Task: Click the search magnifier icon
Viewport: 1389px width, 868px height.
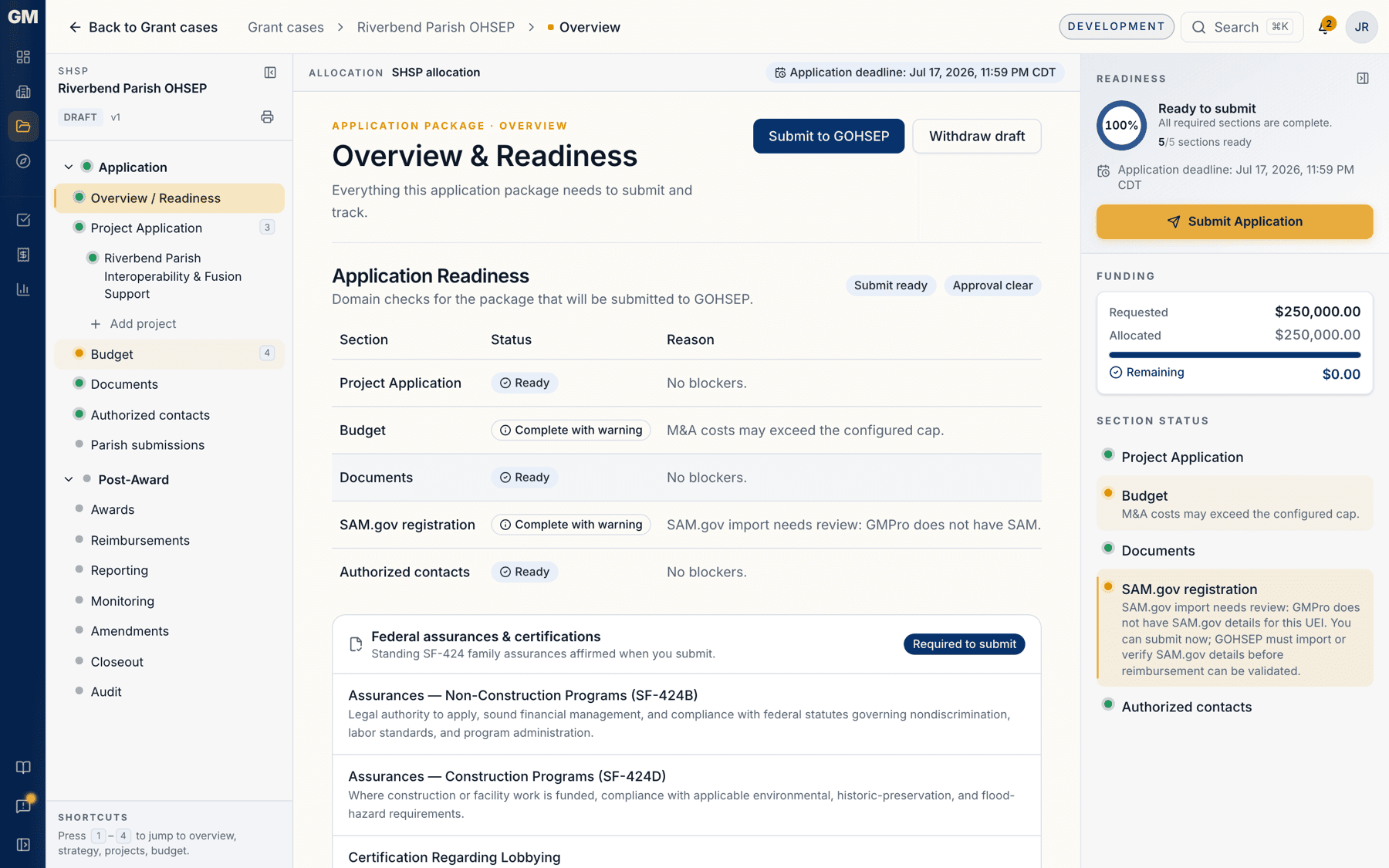Action: [x=1198, y=27]
